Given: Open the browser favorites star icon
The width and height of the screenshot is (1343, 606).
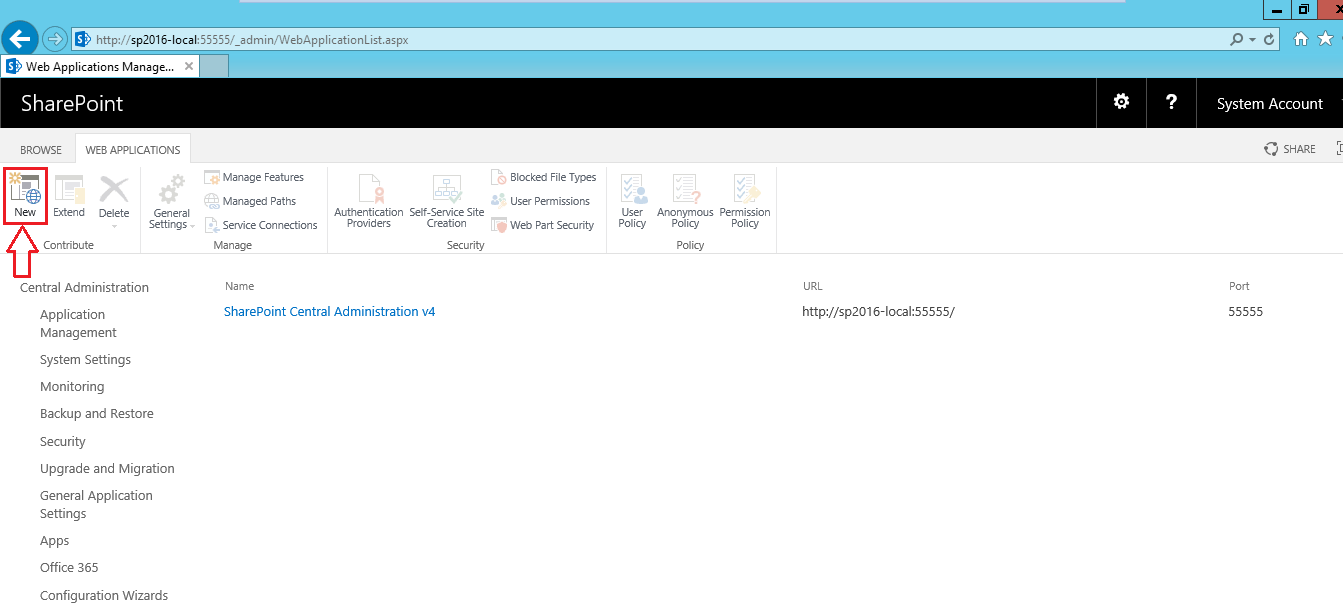Looking at the screenshot, I should click(1326, 40).
